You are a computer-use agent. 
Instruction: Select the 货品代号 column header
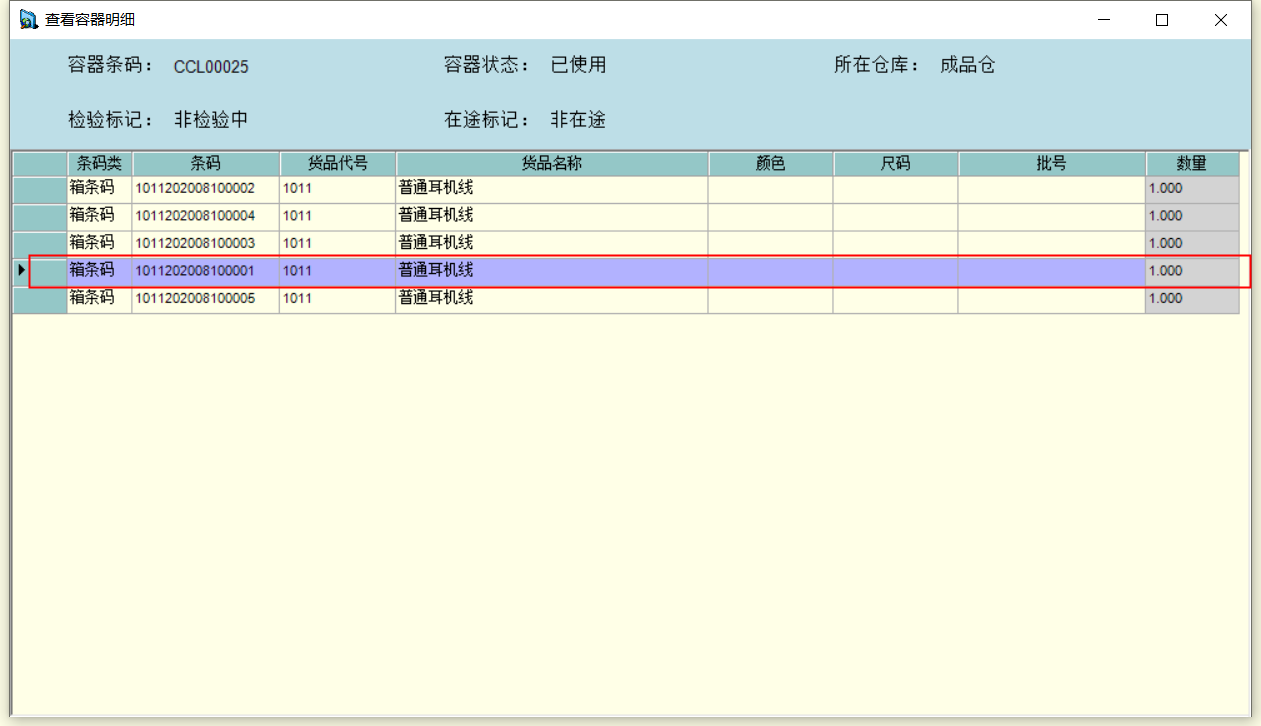pos(337,164)
